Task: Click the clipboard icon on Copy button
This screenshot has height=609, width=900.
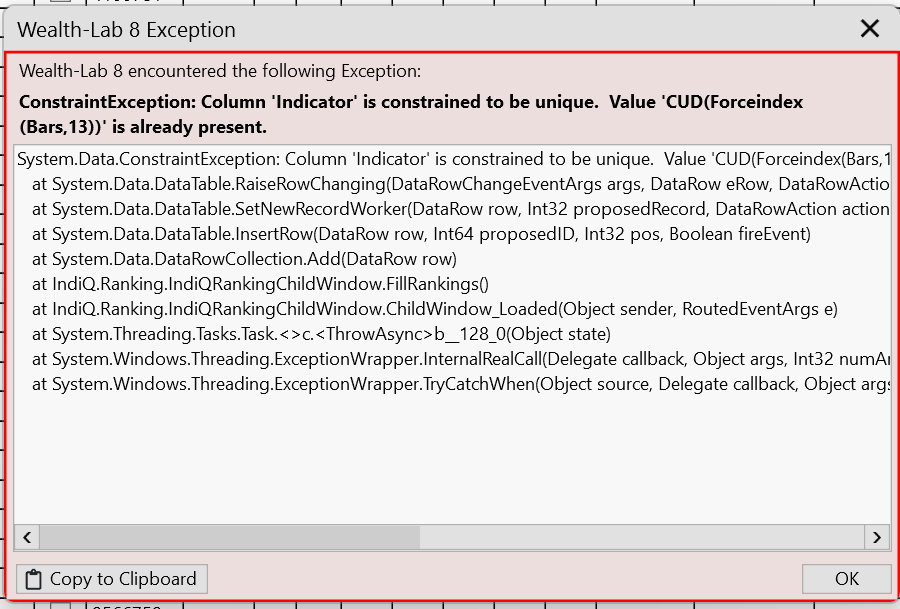Action: tap(33, 579)
